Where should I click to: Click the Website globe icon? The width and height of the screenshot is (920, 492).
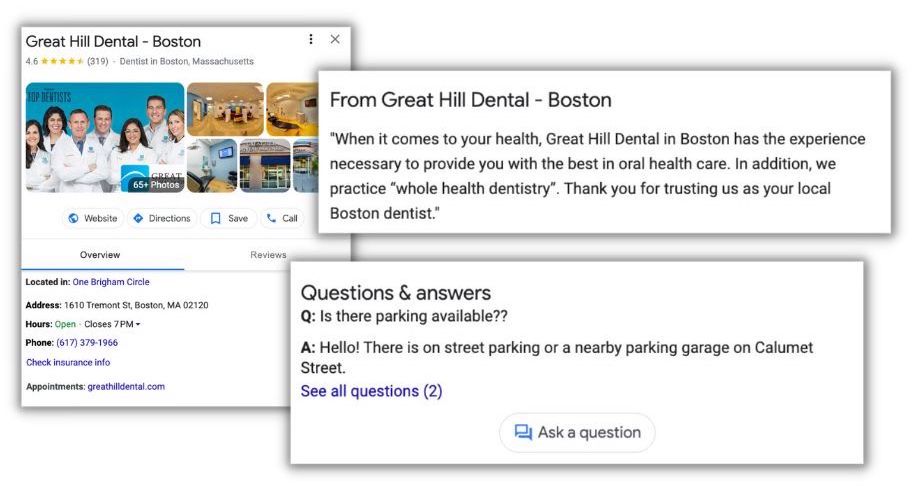(73, 218)
